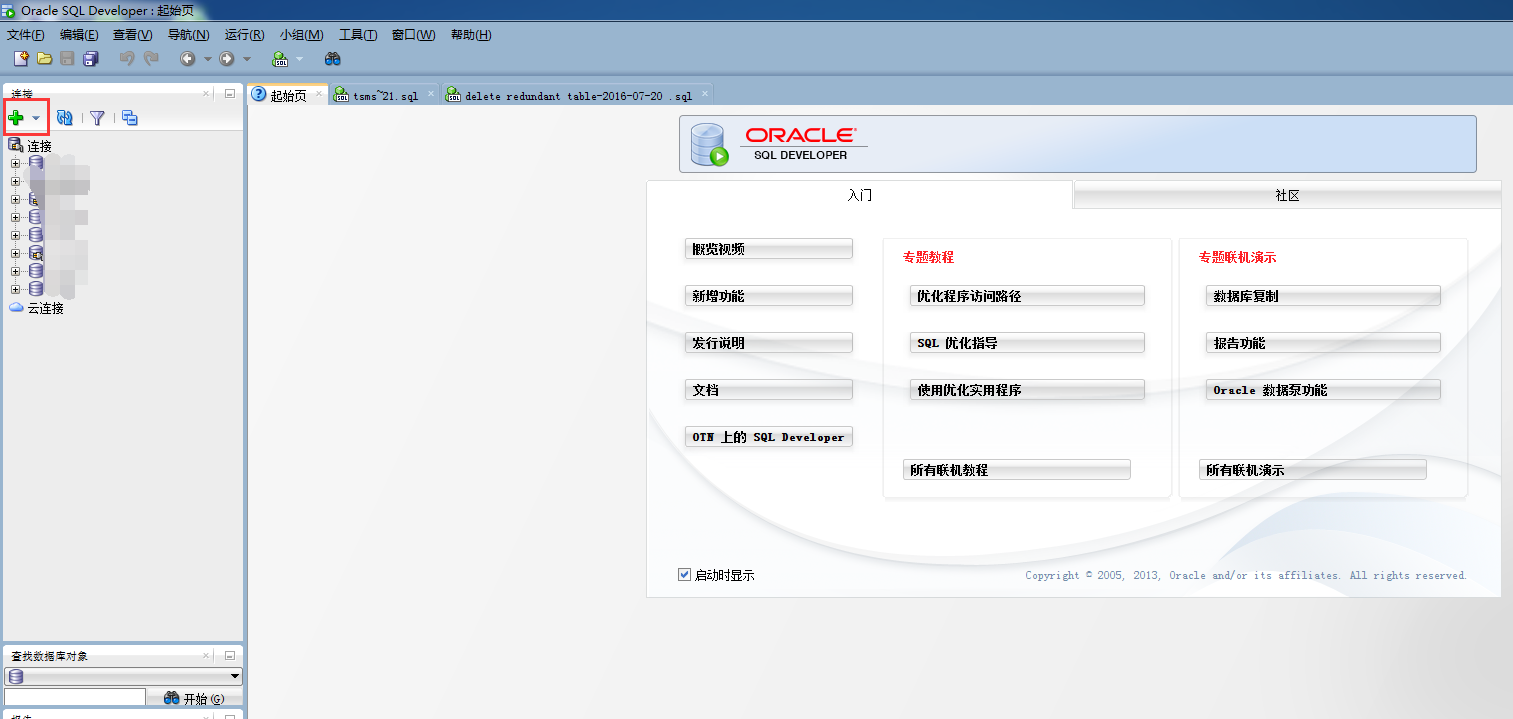Click the Collapse All icon in connections panel
This screenshot has height=719, width=1513.
click(130, 118)
